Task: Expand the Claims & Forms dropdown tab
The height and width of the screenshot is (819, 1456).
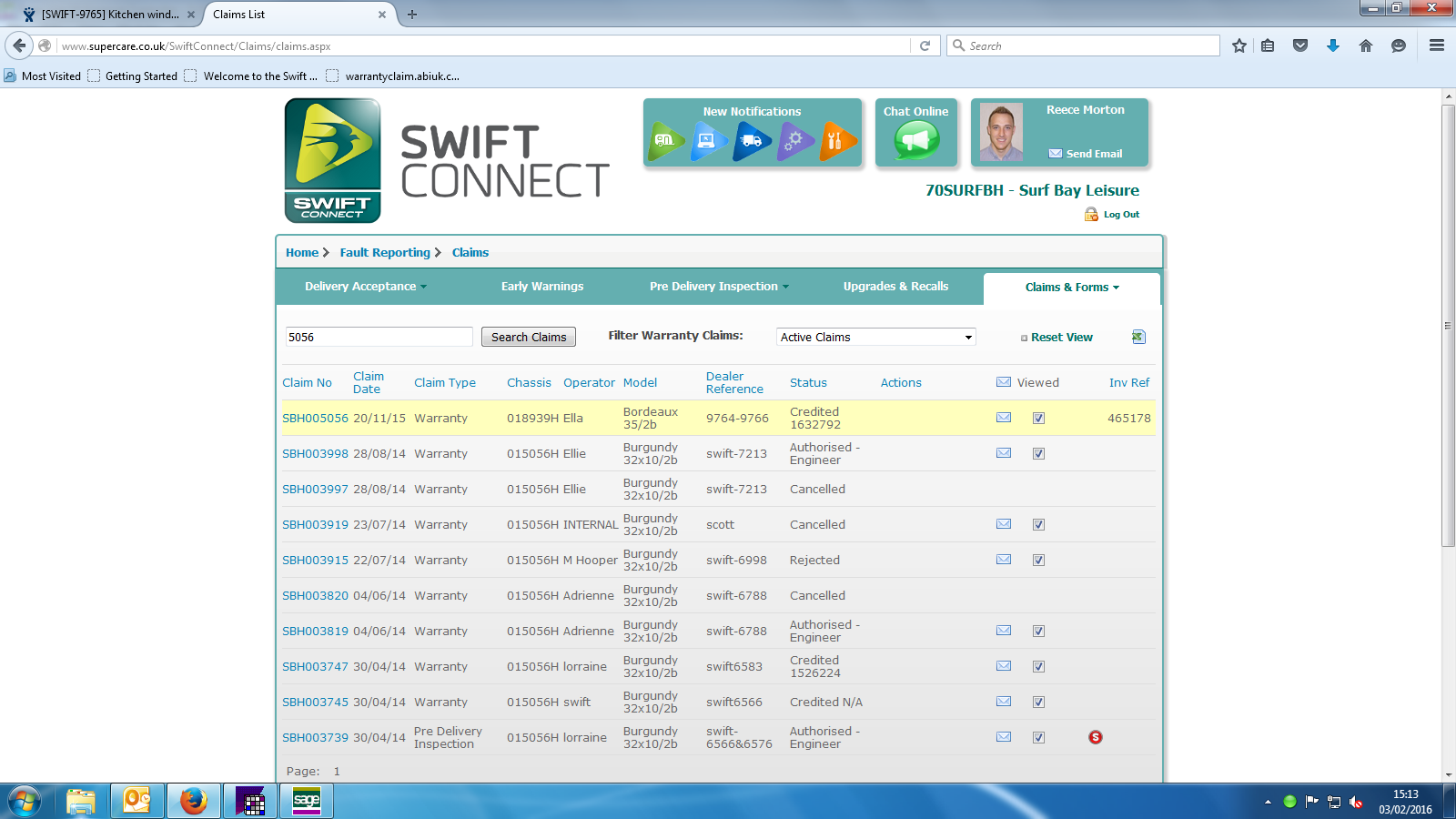Action: click(x=1071, y=288)
